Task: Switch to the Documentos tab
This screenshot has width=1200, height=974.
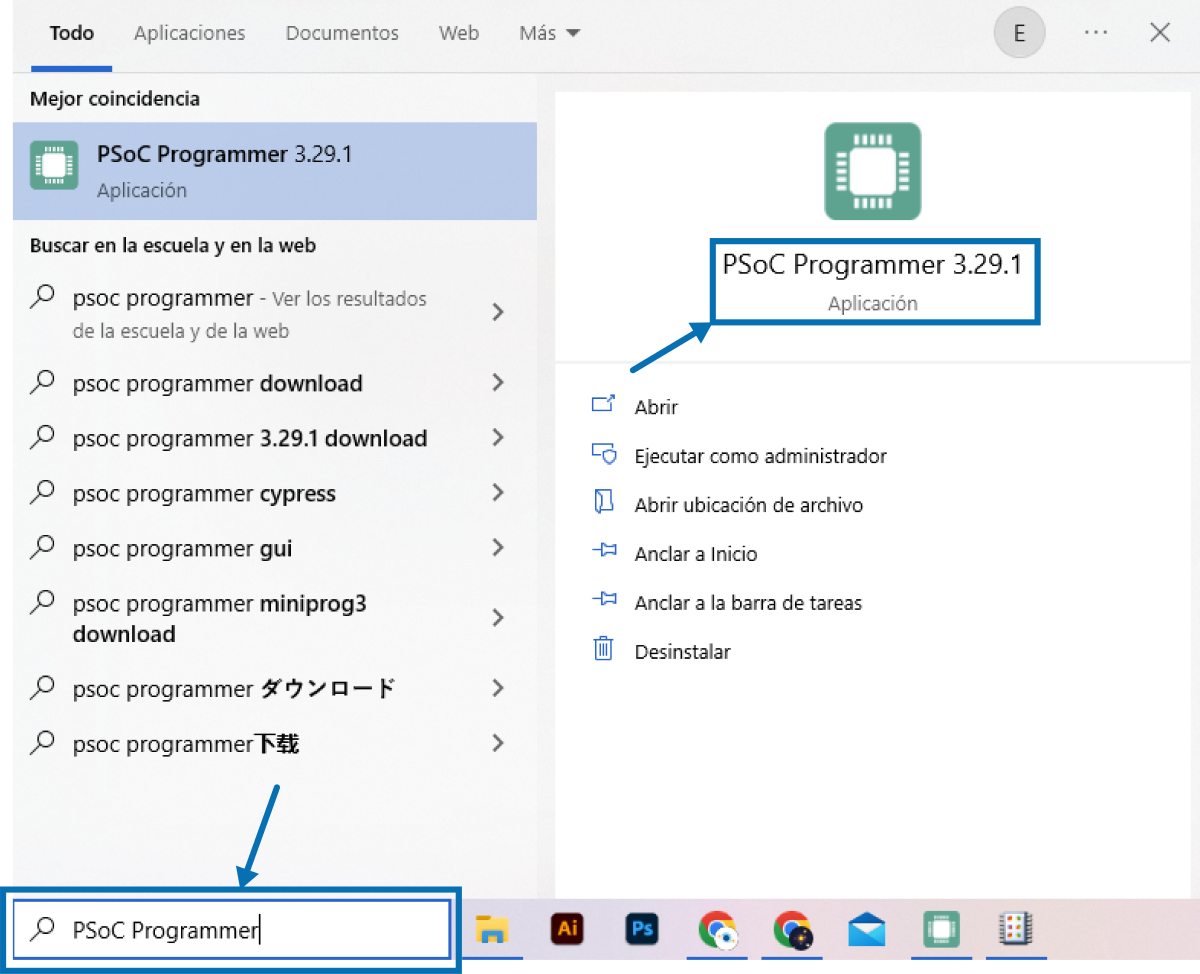Action: tap(342, 33)
